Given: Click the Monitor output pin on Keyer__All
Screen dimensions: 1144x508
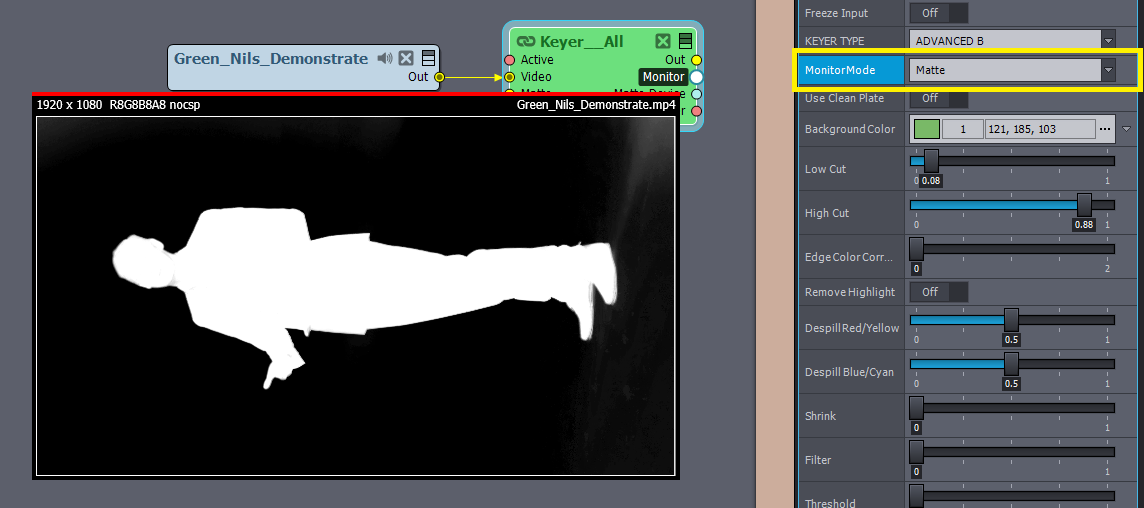Looking at the screenshot, I should 697,77.
